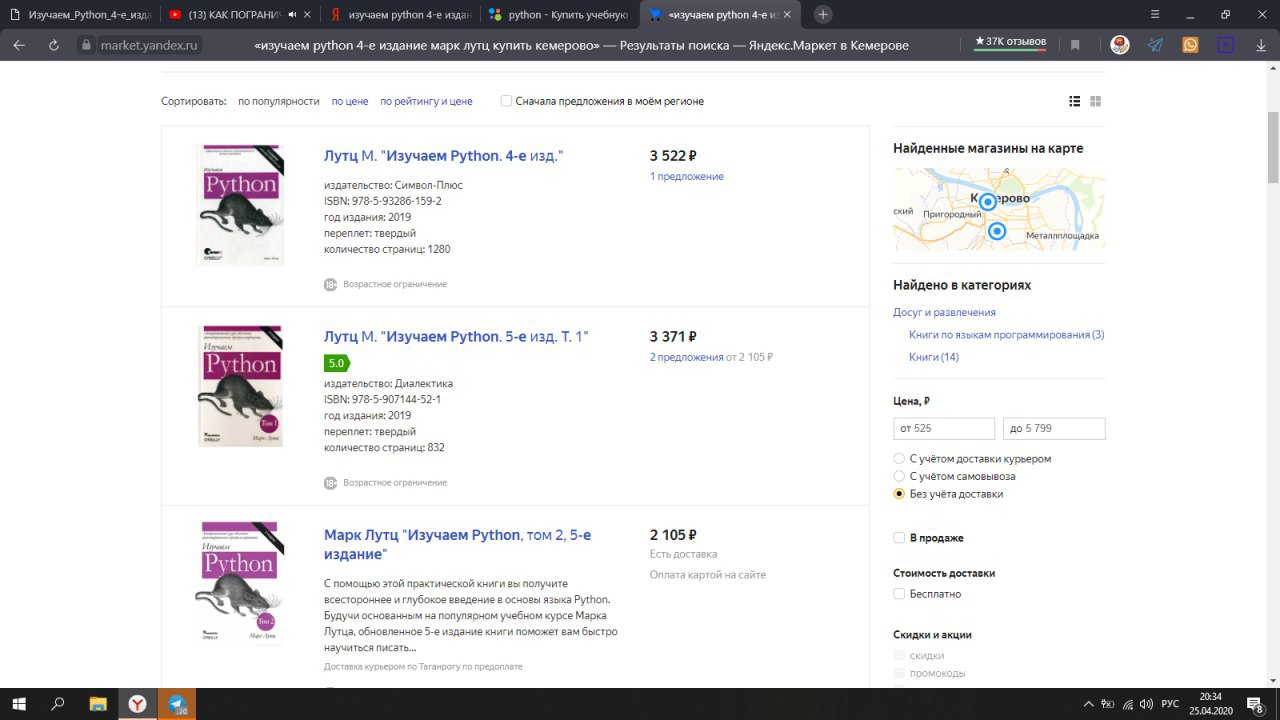Click '1 предложение' offers link
Screen dimensions: 1280x720
687,177
